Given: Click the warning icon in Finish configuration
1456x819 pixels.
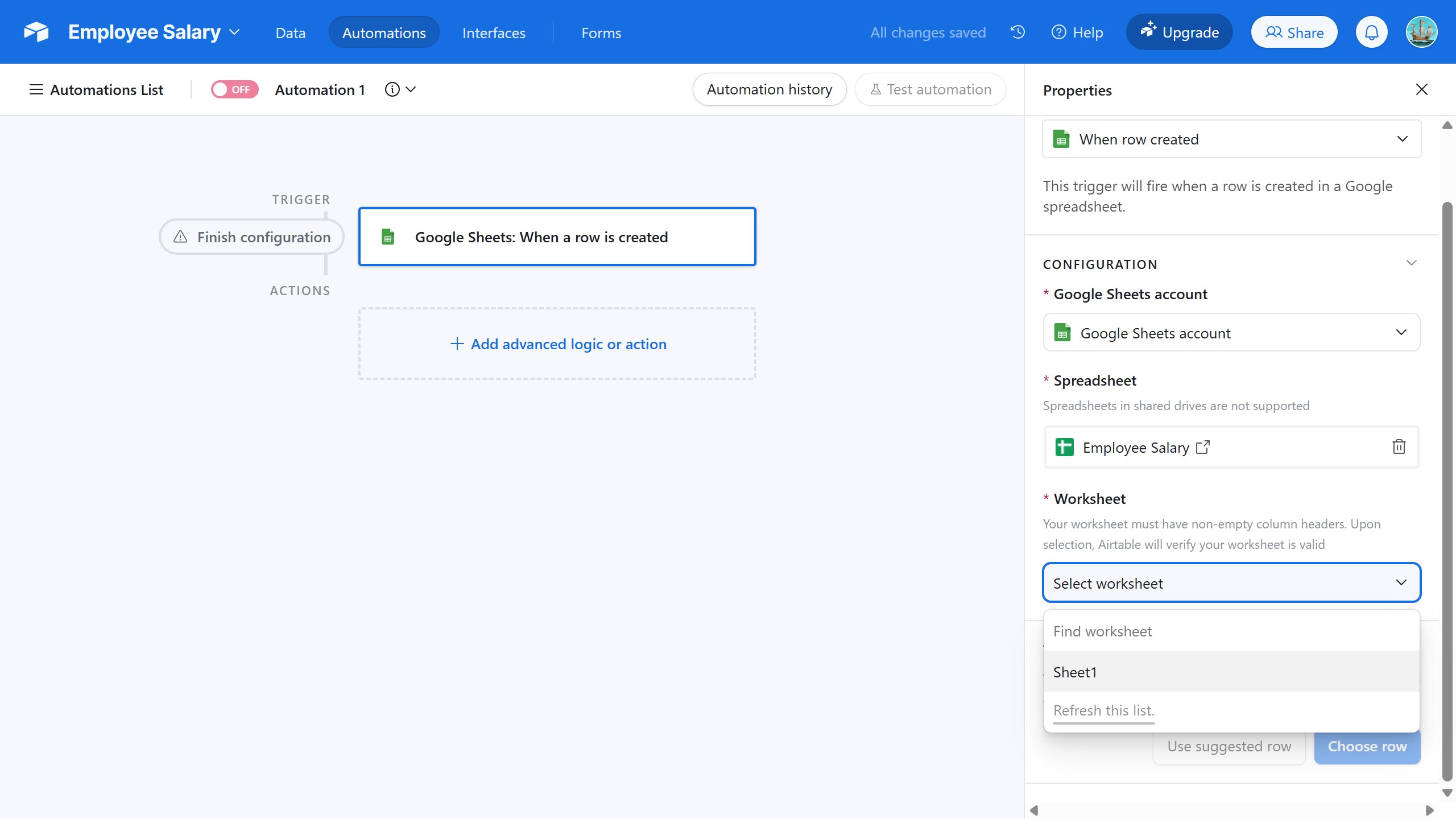Looking at the screenshot, I should tap(180, 237).
